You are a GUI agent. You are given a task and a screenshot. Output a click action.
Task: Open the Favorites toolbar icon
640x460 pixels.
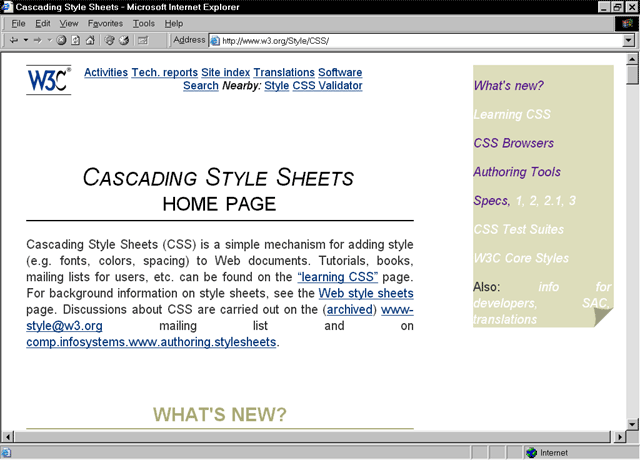(x=124, y=40)
